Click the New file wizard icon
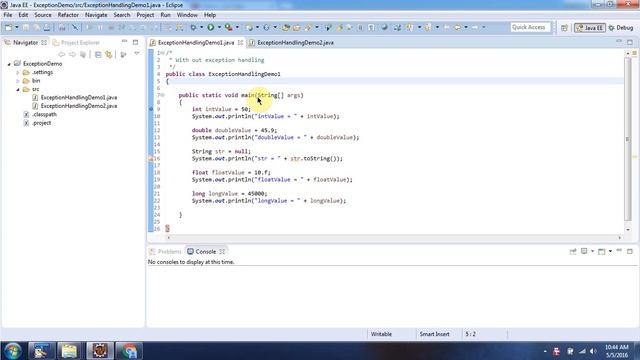 click(9, 27)
